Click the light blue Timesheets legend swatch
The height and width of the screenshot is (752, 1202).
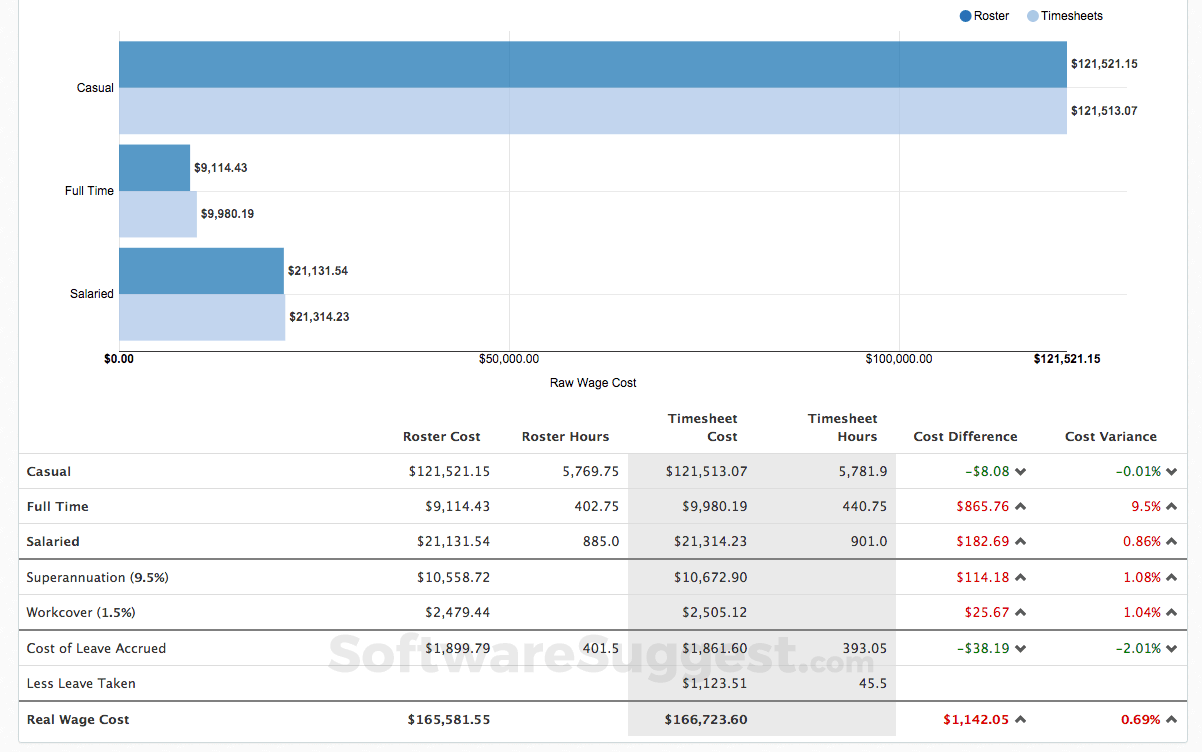1031,15
